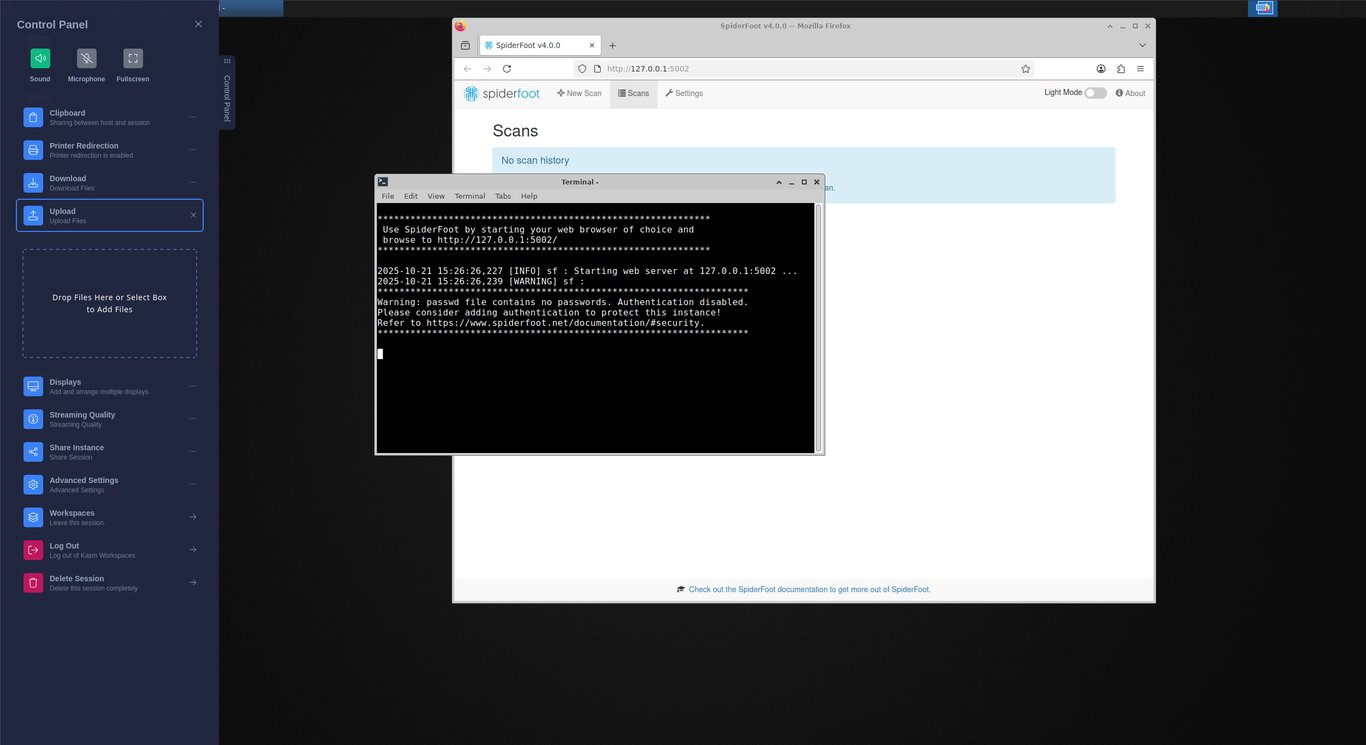Click the spiderfoot logo

(502, 93)
